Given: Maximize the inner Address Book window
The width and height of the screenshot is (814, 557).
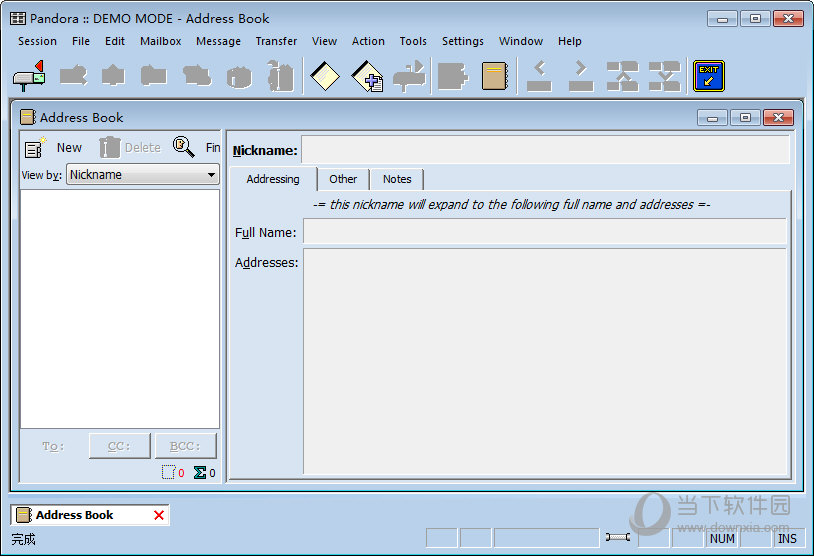Looking at the screenshot, I should tap(745, 118).
